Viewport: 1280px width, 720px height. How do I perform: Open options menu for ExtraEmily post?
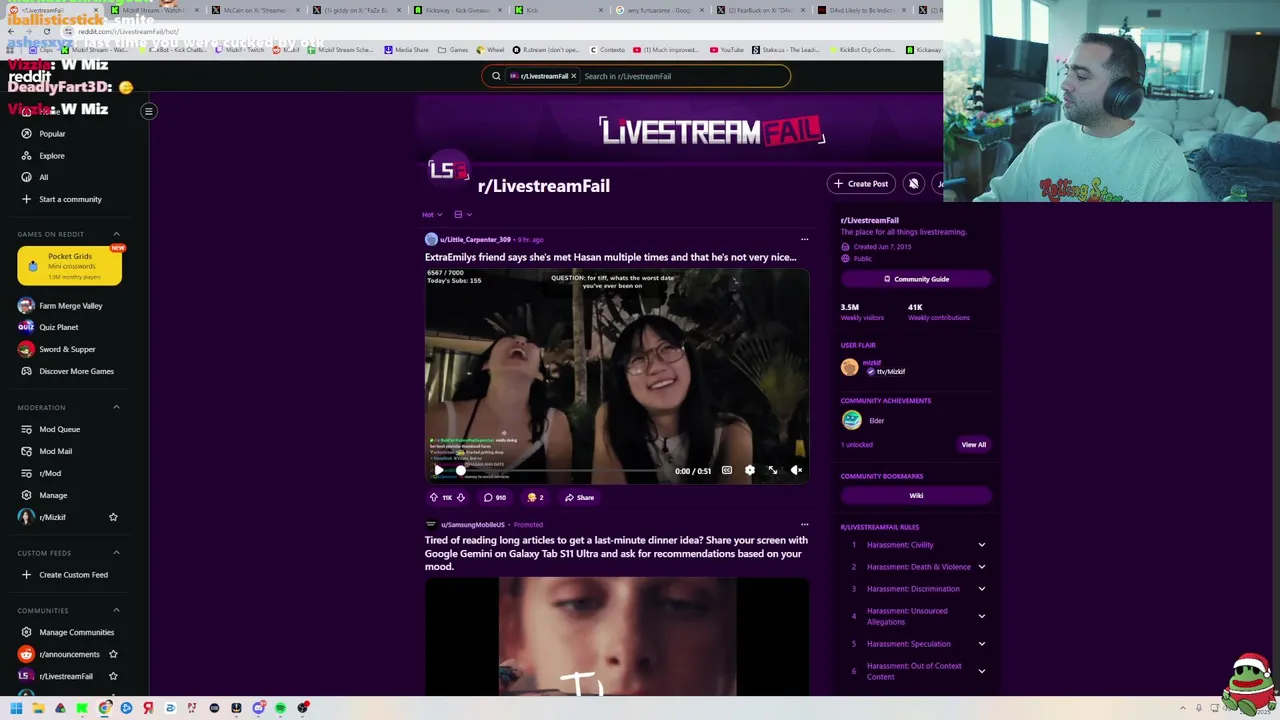pos(804,239)
